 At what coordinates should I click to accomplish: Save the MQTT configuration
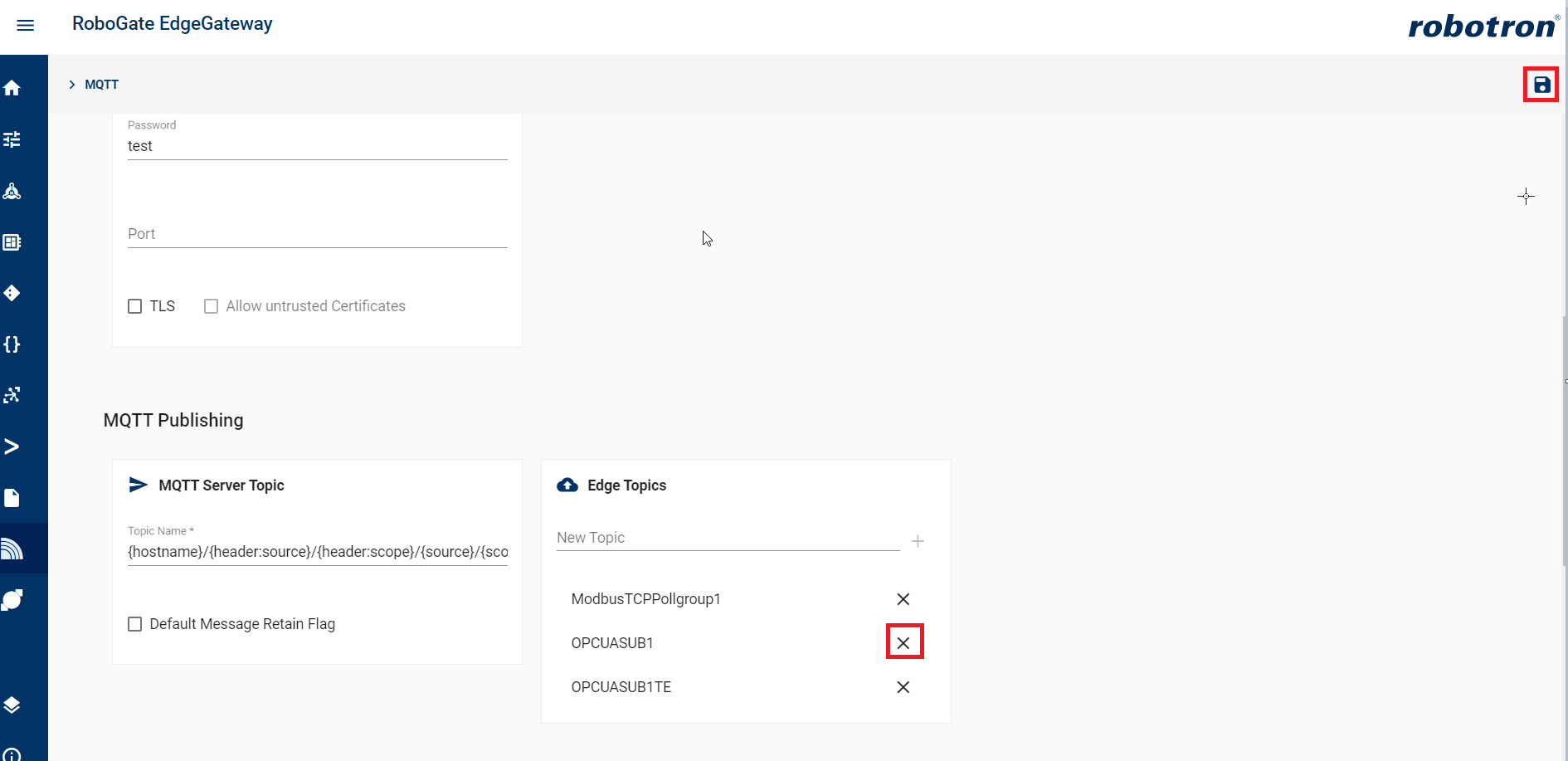coord(1541,84)
